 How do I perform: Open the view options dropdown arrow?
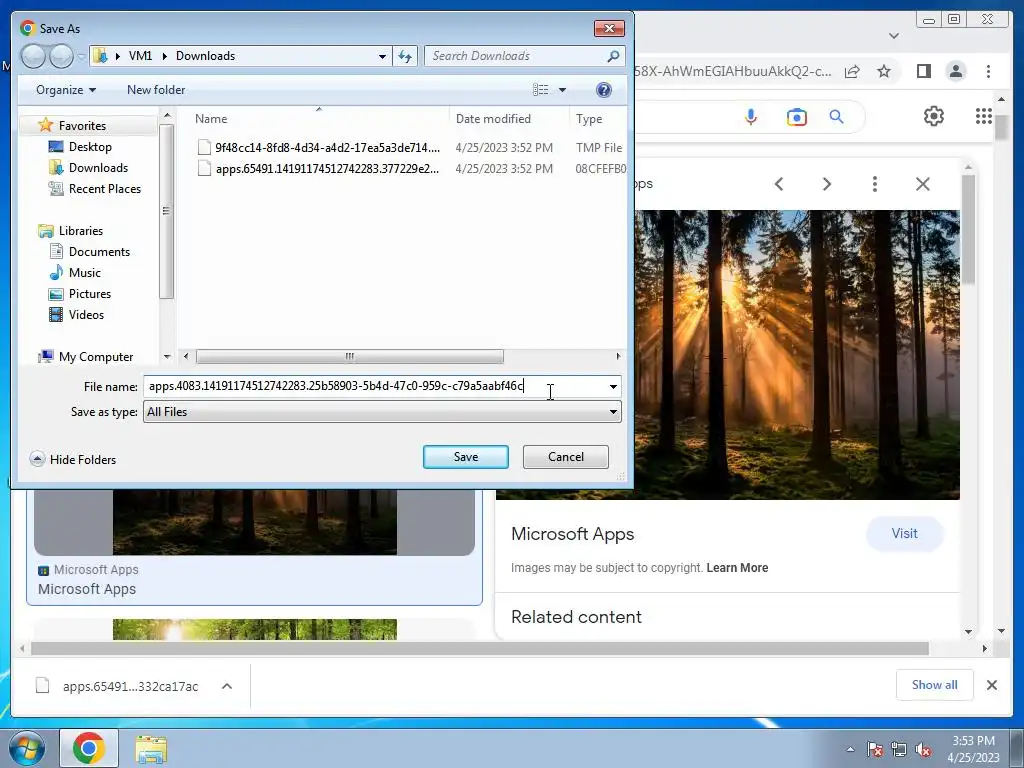click(562, 90)
